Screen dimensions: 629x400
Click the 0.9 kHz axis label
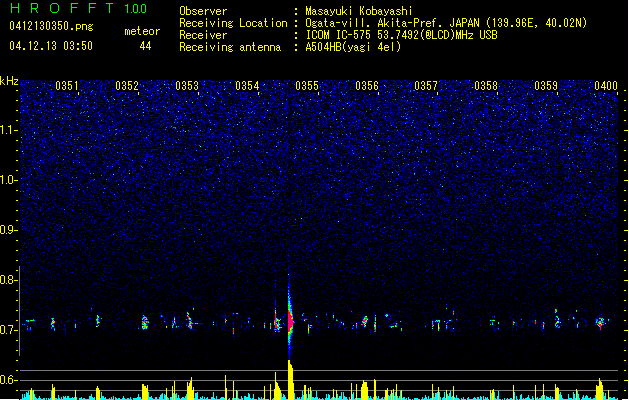click(8, 230)
